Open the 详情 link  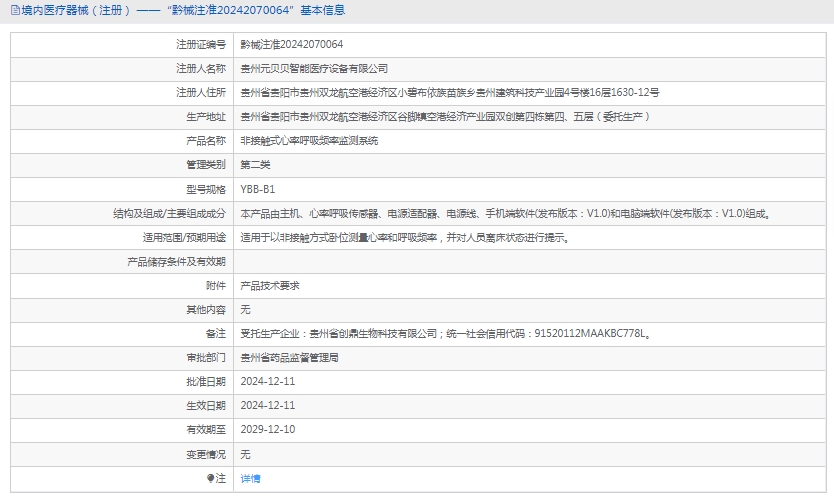click(250, 478)
